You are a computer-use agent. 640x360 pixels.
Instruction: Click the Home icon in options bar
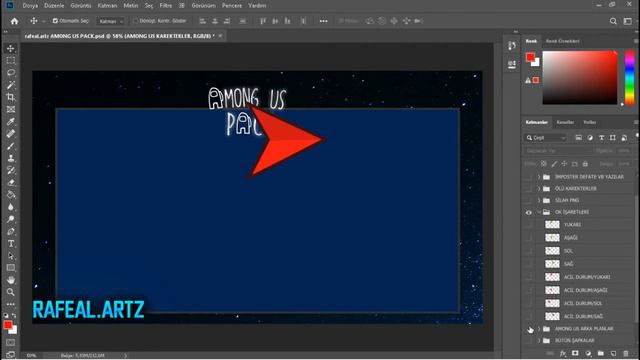point(15,21)
